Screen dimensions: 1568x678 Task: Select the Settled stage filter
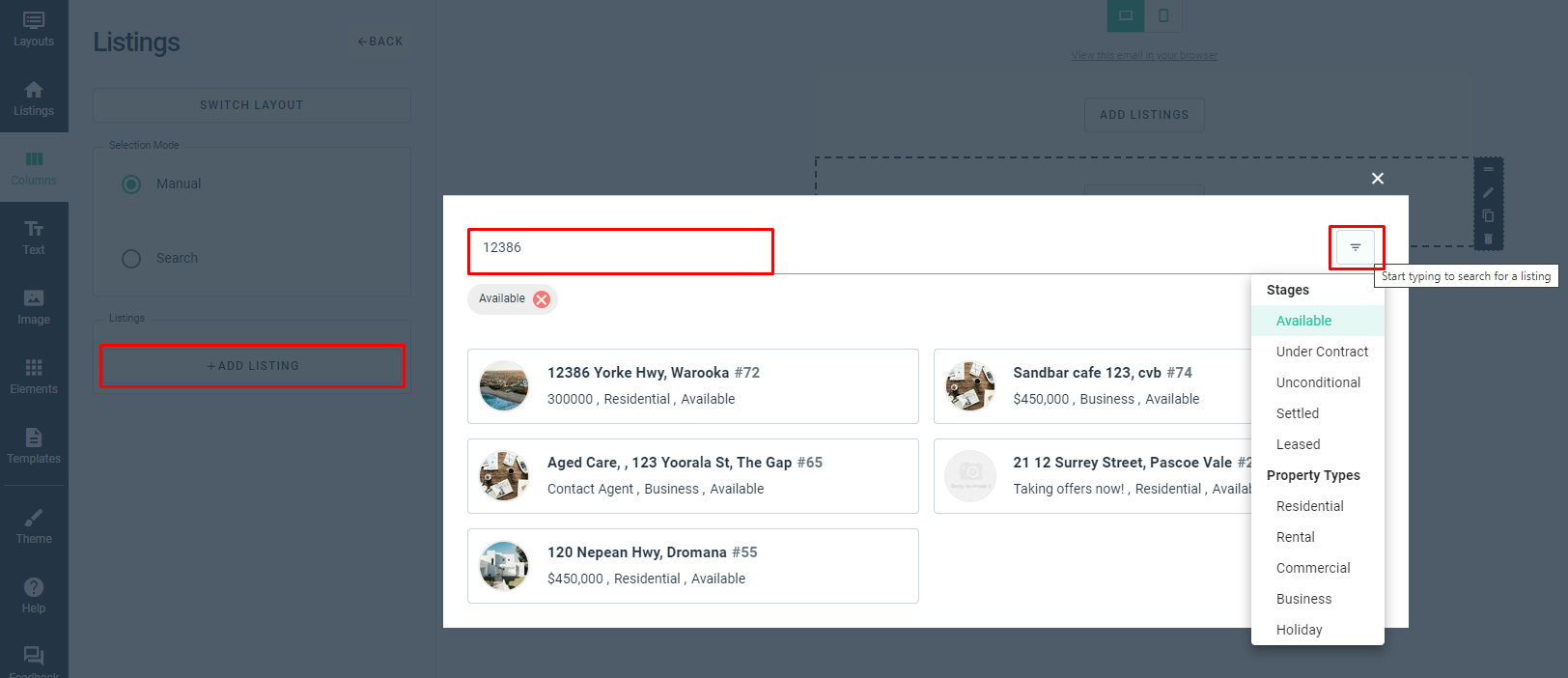point(1318,413)
